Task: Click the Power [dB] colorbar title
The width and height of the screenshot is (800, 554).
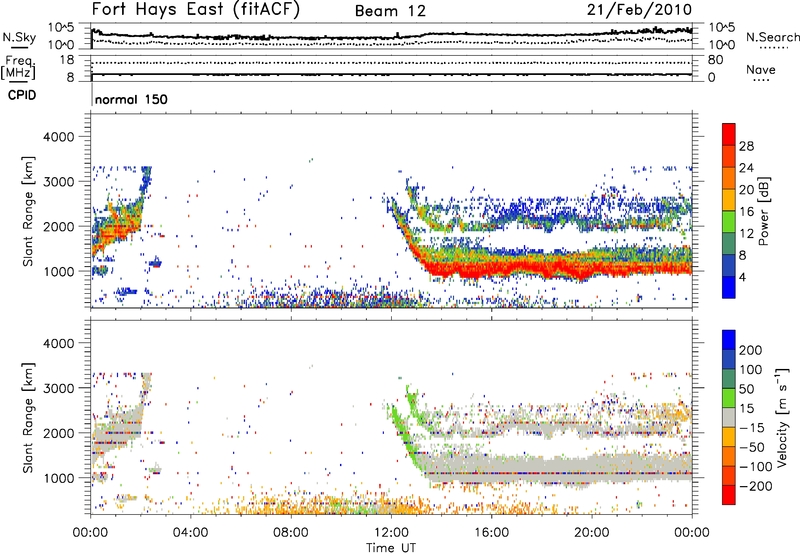Action: tap(764, 211)
